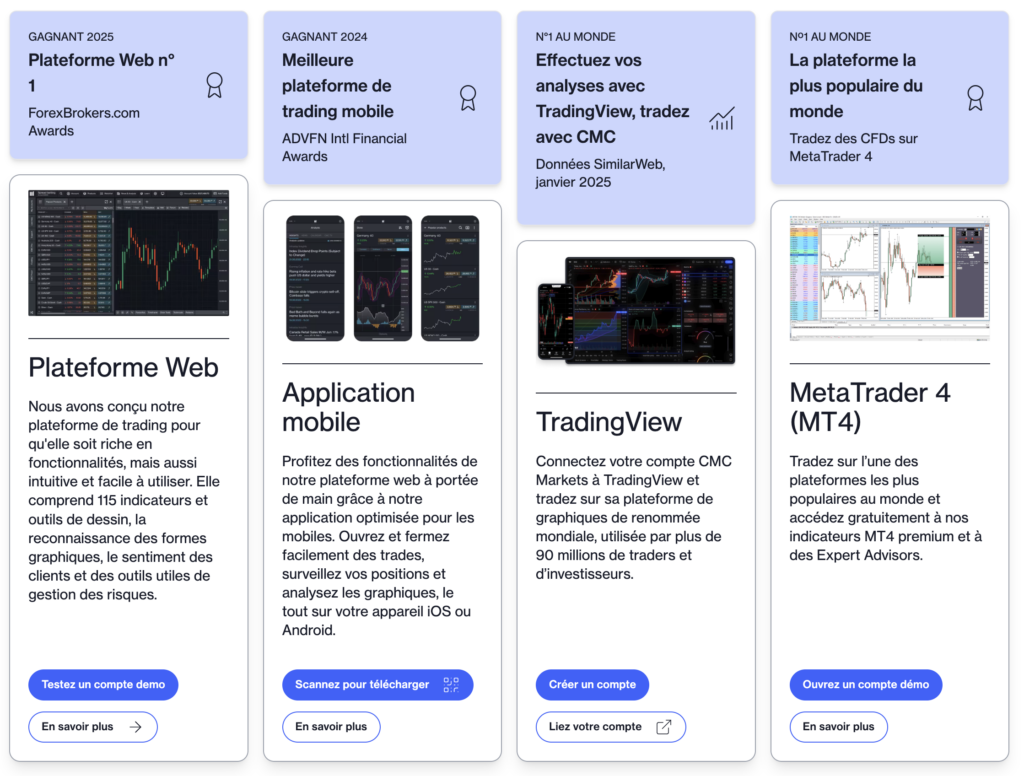Click Tradez des CFDs sur MetaTrader 4 text
The image size is (1024, 776).
[x=854, y=148]
